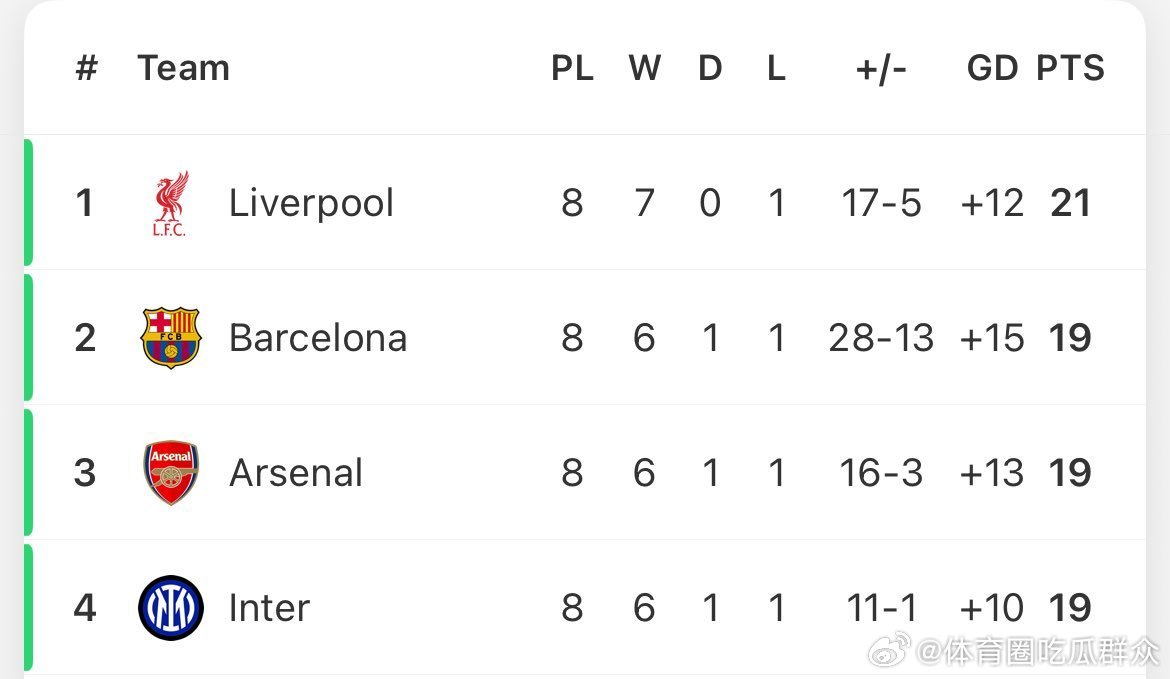Sort by the GD column header
Viewport: 1170px width, 679px height.
992,68
